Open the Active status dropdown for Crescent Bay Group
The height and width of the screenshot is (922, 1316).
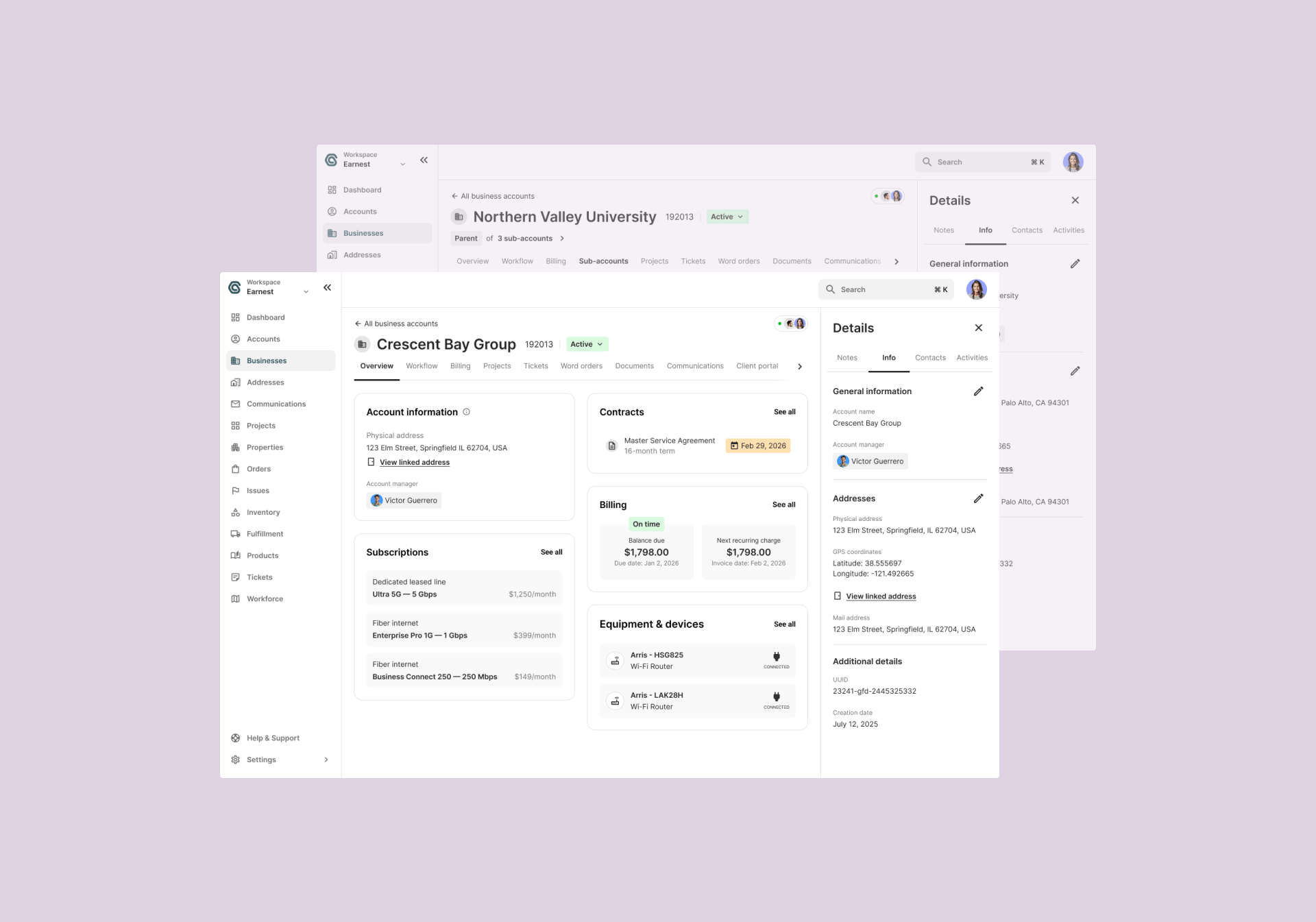click(587, 344)
